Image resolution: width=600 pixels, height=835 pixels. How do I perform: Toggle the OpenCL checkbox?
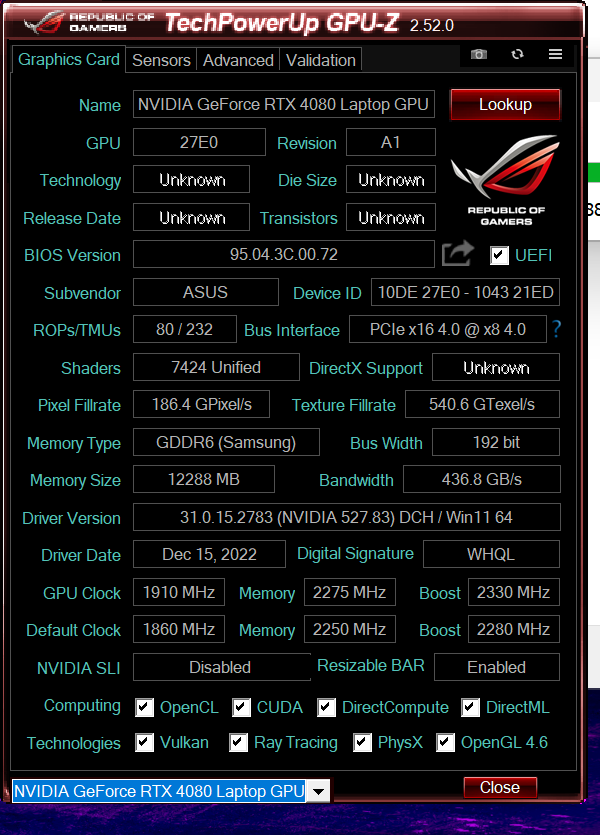pos(144,708)
